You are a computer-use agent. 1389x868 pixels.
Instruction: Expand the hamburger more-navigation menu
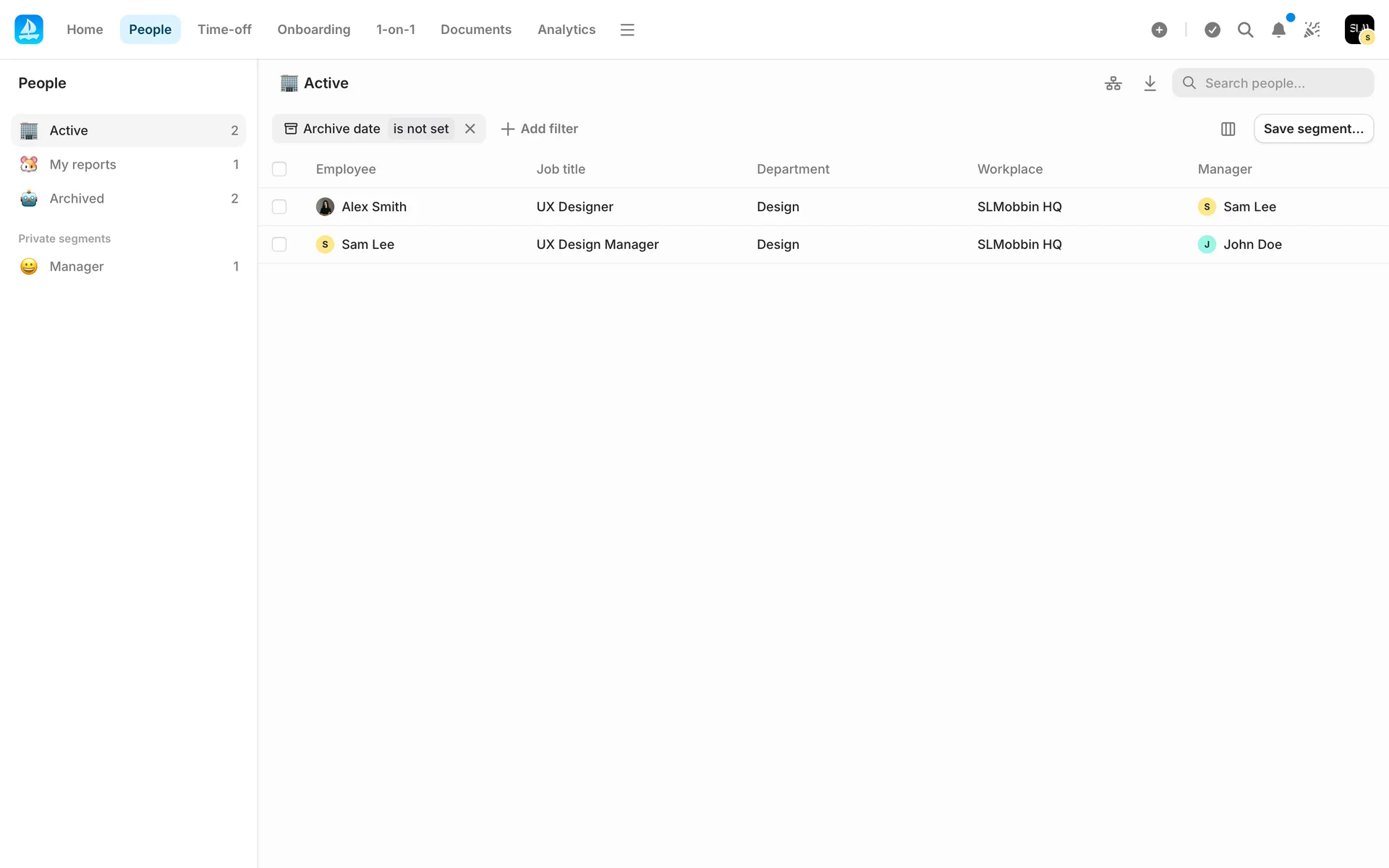tap(627, 30)
